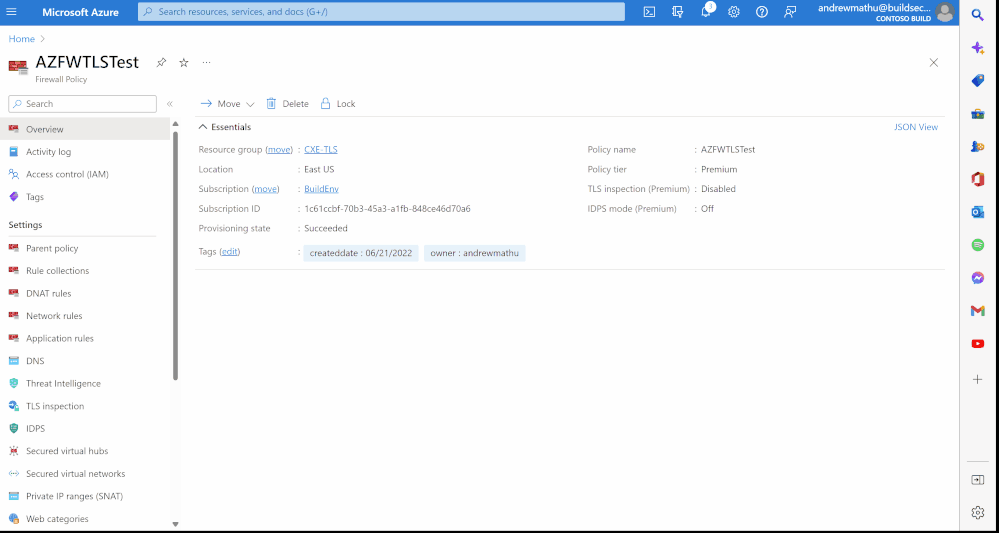Open the Outlook icon in sidebar
Image resolution: width=999 pixels, height=533 pixels.
coord(977,212)
